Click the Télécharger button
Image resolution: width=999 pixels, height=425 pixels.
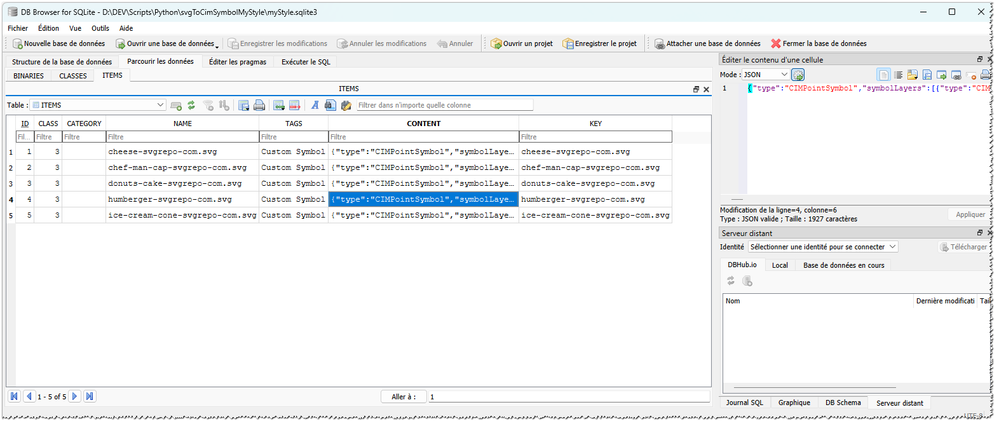pyautogui.click(x=963, y=247)
